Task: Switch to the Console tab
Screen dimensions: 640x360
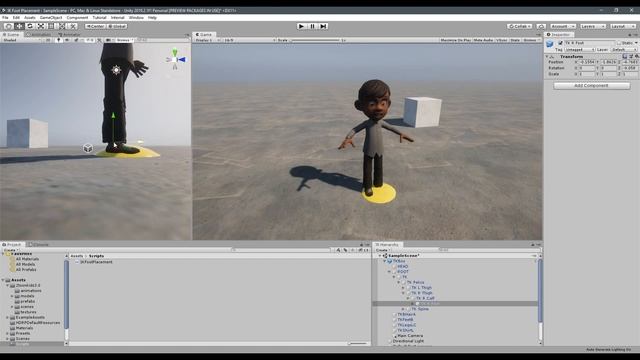Action: coord(40,244)
